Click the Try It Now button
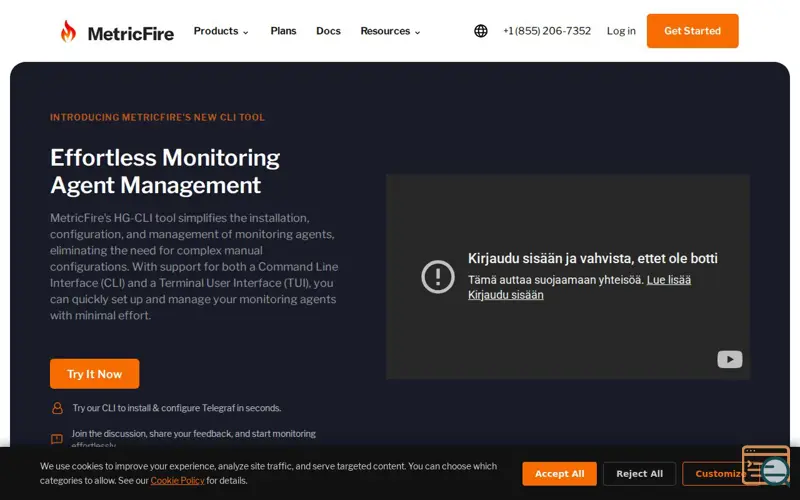Viewport: 800px width, 500px height. [x=94, y=374]
